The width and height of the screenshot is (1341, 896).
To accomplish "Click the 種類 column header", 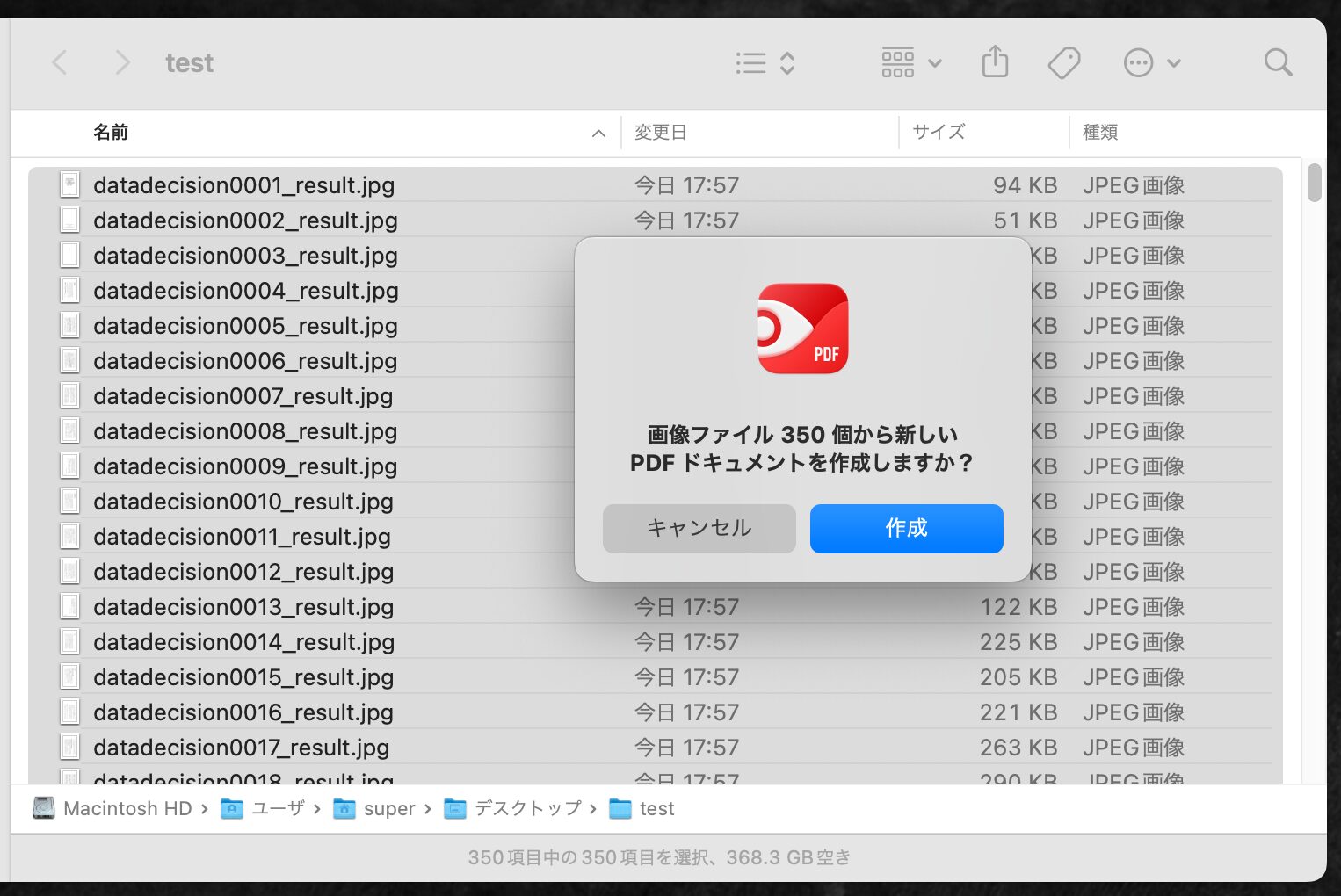I will [1099, 133].
